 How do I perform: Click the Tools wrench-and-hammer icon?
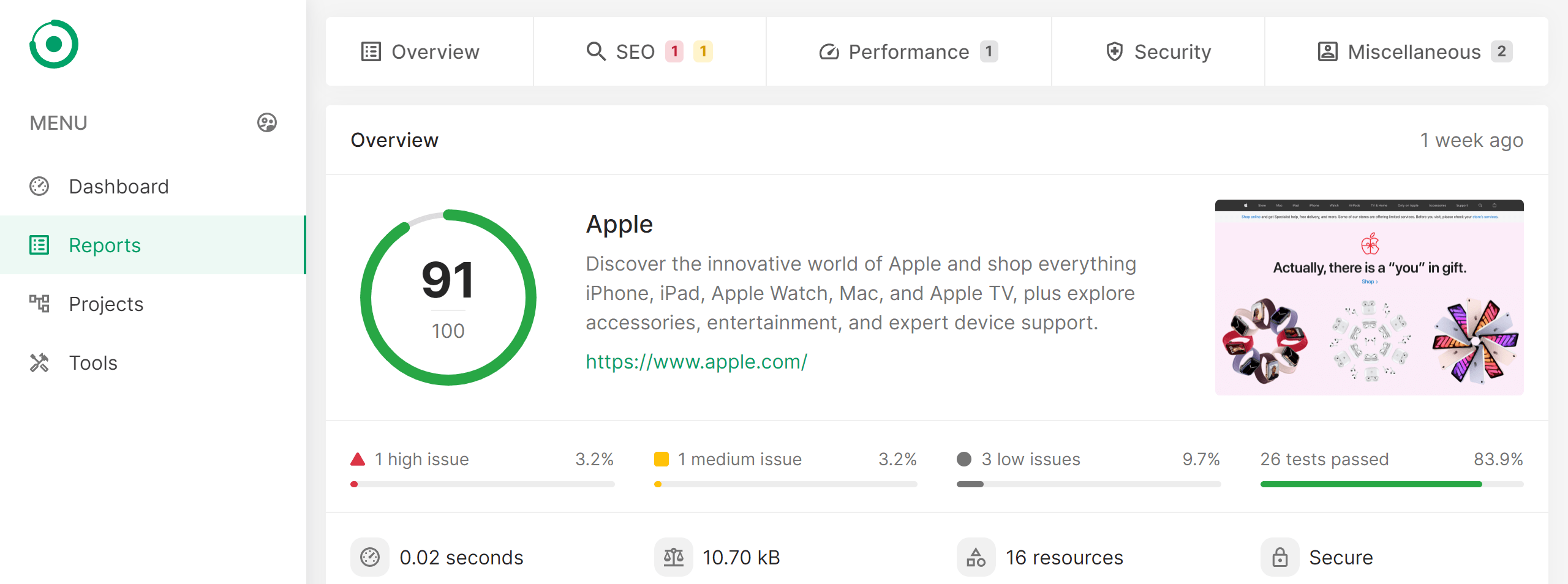[39, 362]
